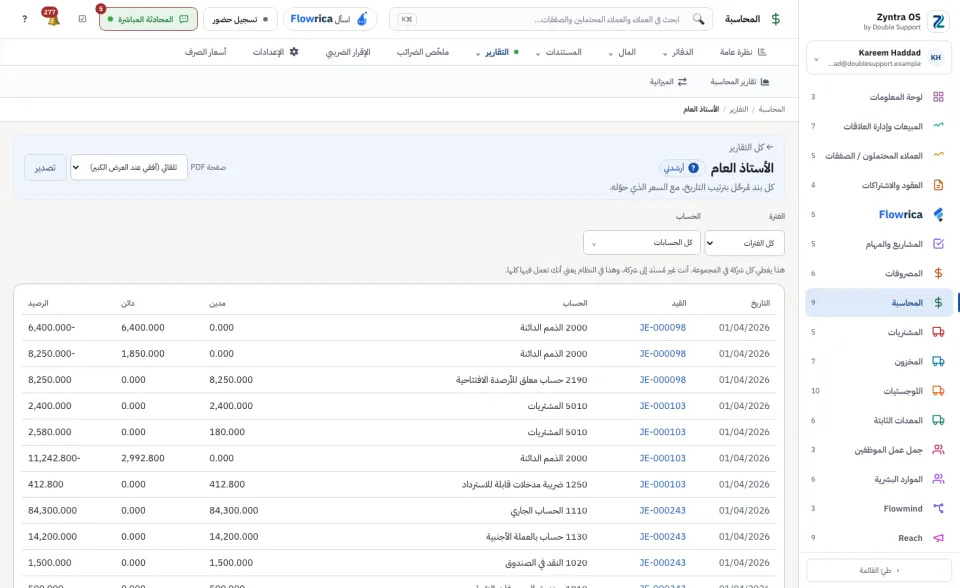Click the تصدير export button
The width and height of the screenshot is (960, 588).
45,167
